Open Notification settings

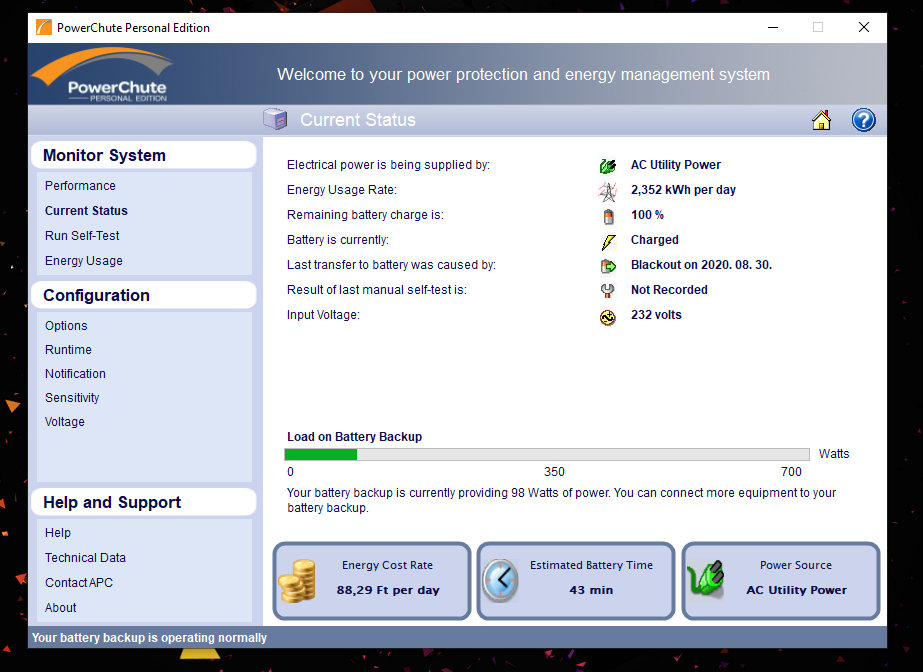tap(75, 374)
